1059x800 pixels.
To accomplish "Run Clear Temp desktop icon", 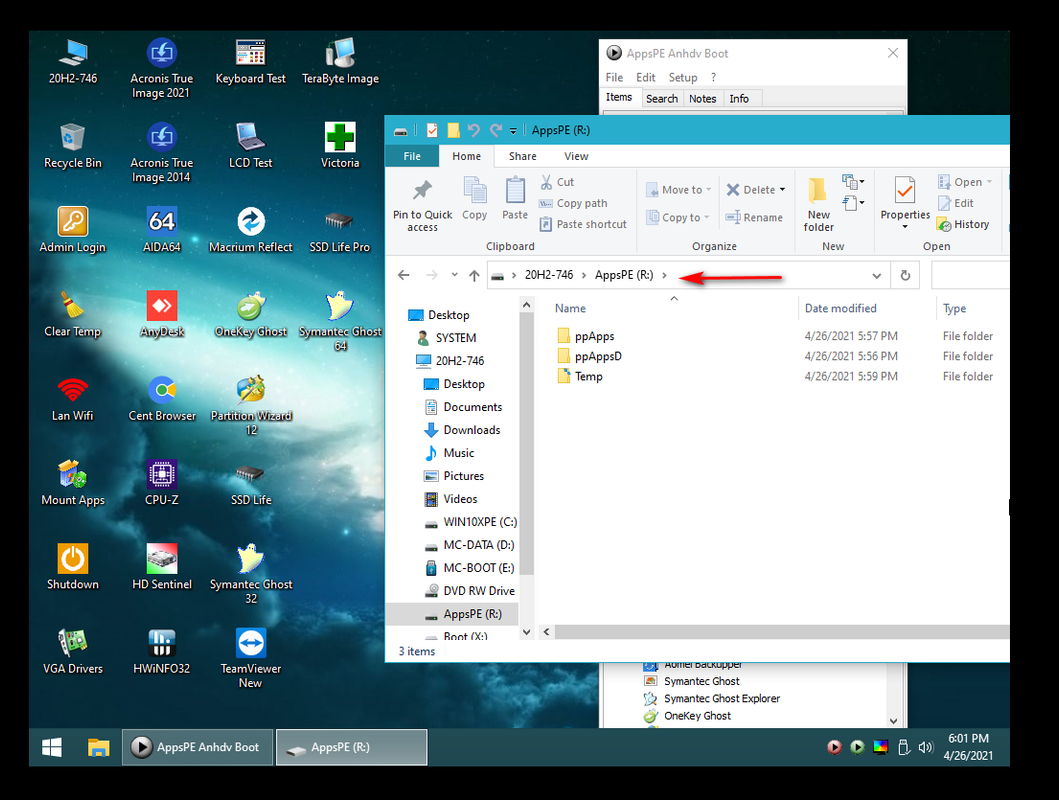I will tap(72, 314).
